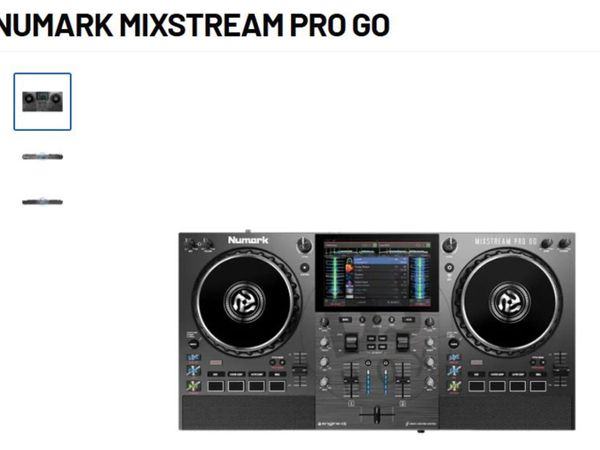The image size is (600, 450).
Task: Click the NUMARK MIXSTREAM PRO GO heading
Action: coord(193,24)
